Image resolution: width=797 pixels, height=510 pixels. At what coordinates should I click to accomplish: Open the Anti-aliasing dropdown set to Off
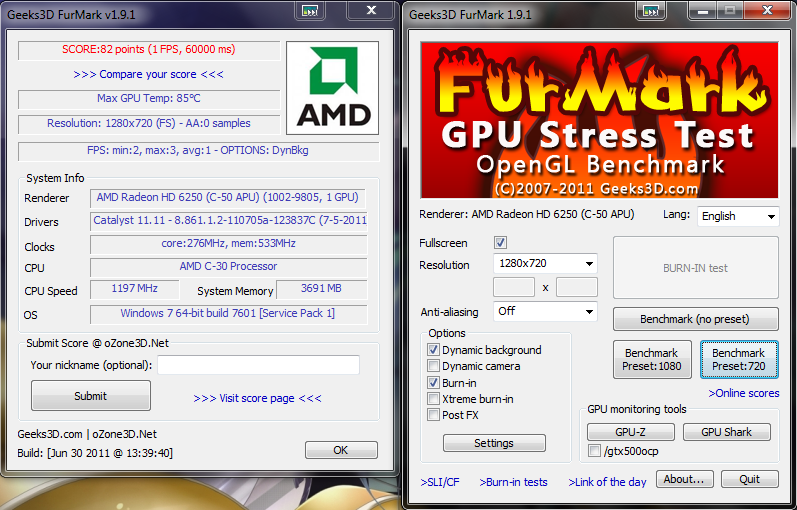point(545,311)
